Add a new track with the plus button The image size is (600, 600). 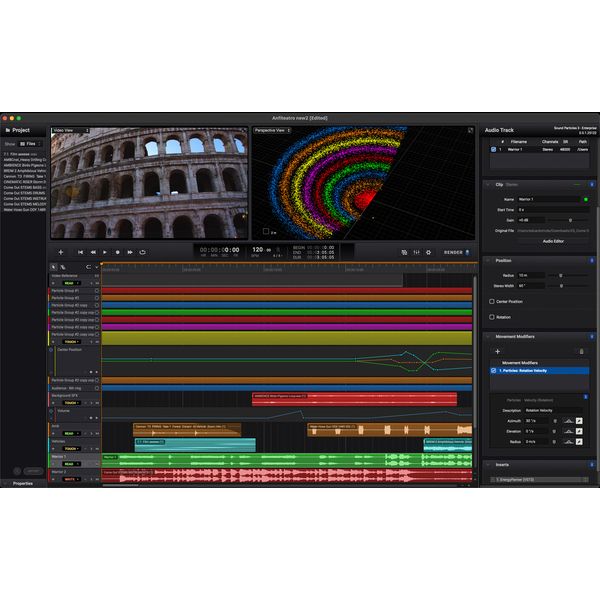pyautogui.click(x=60, y=252)
